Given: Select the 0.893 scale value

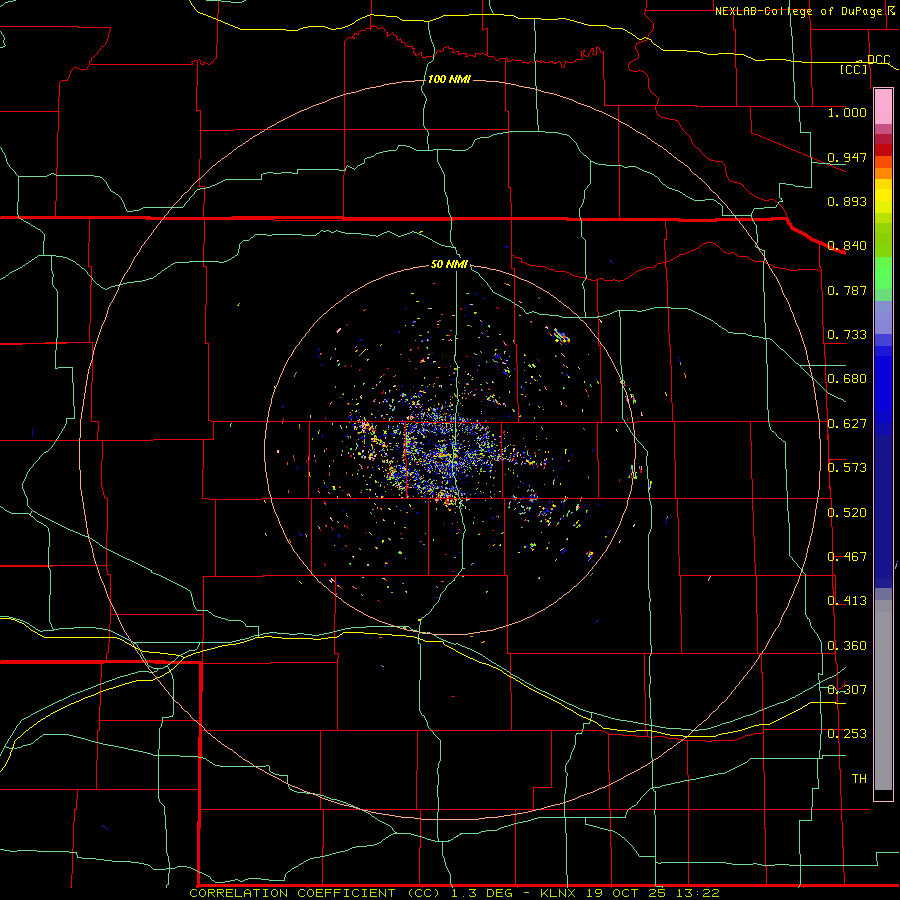Looking at the screenshot, I should (847, 201).
